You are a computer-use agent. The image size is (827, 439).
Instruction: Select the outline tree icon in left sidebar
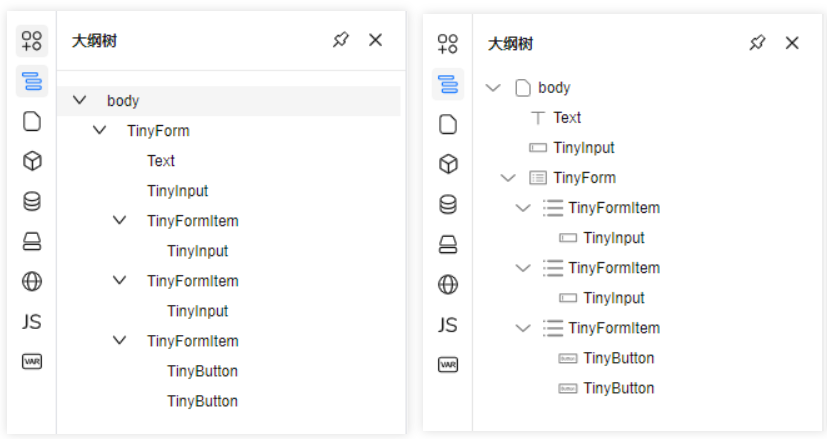coord(32,81)
